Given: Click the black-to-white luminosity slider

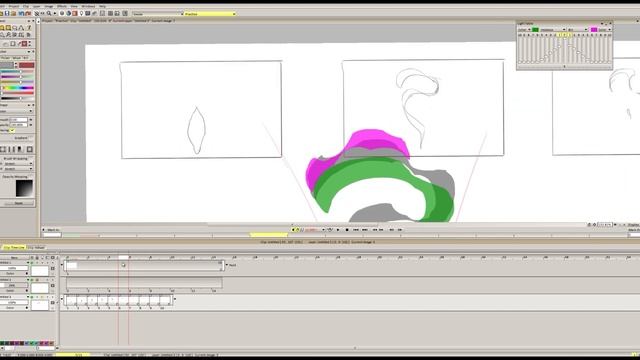Looking at the screenshot, I should [x=18, y=98].
